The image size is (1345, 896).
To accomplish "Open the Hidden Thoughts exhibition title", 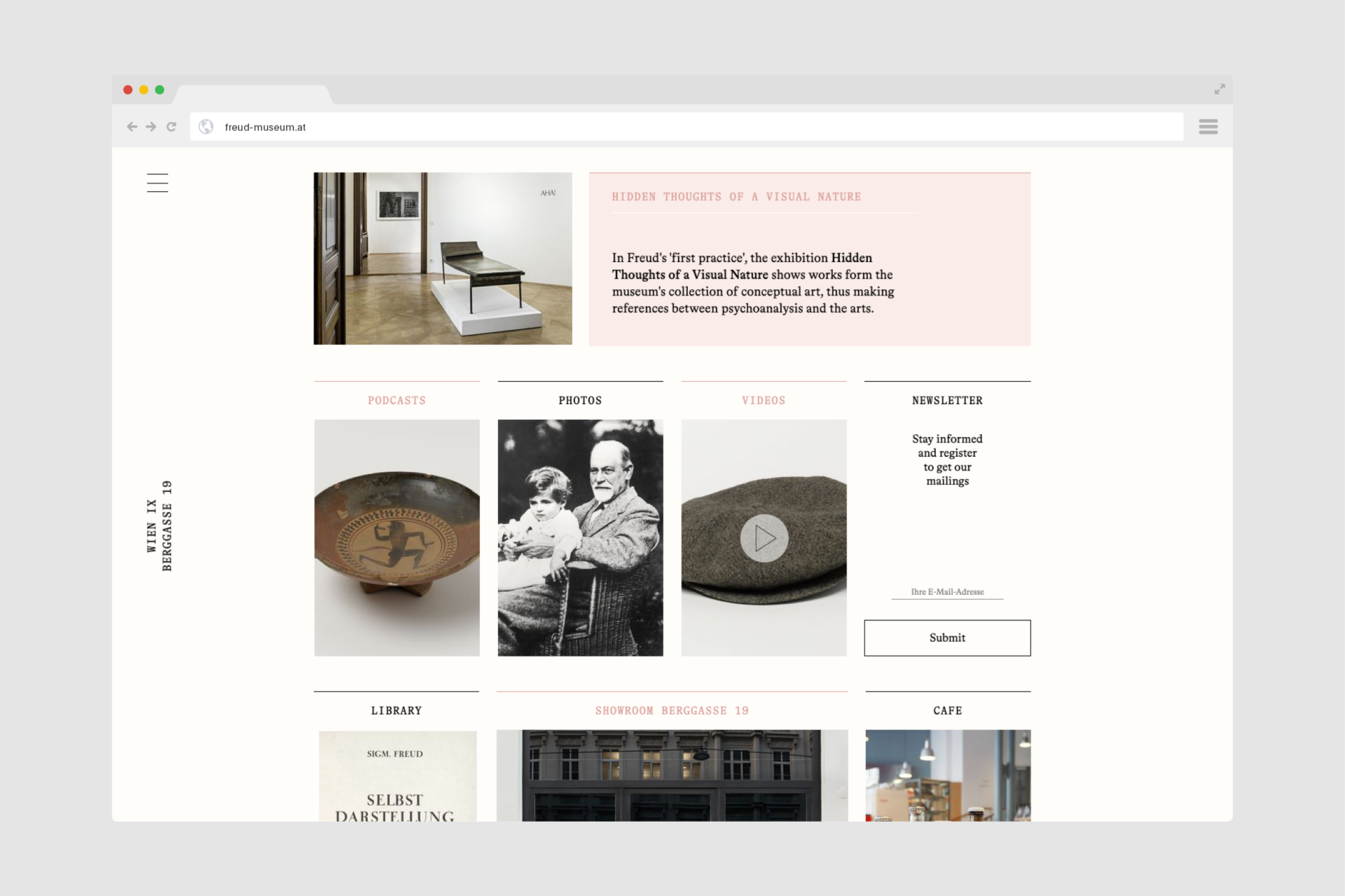I will coord(736,197).
